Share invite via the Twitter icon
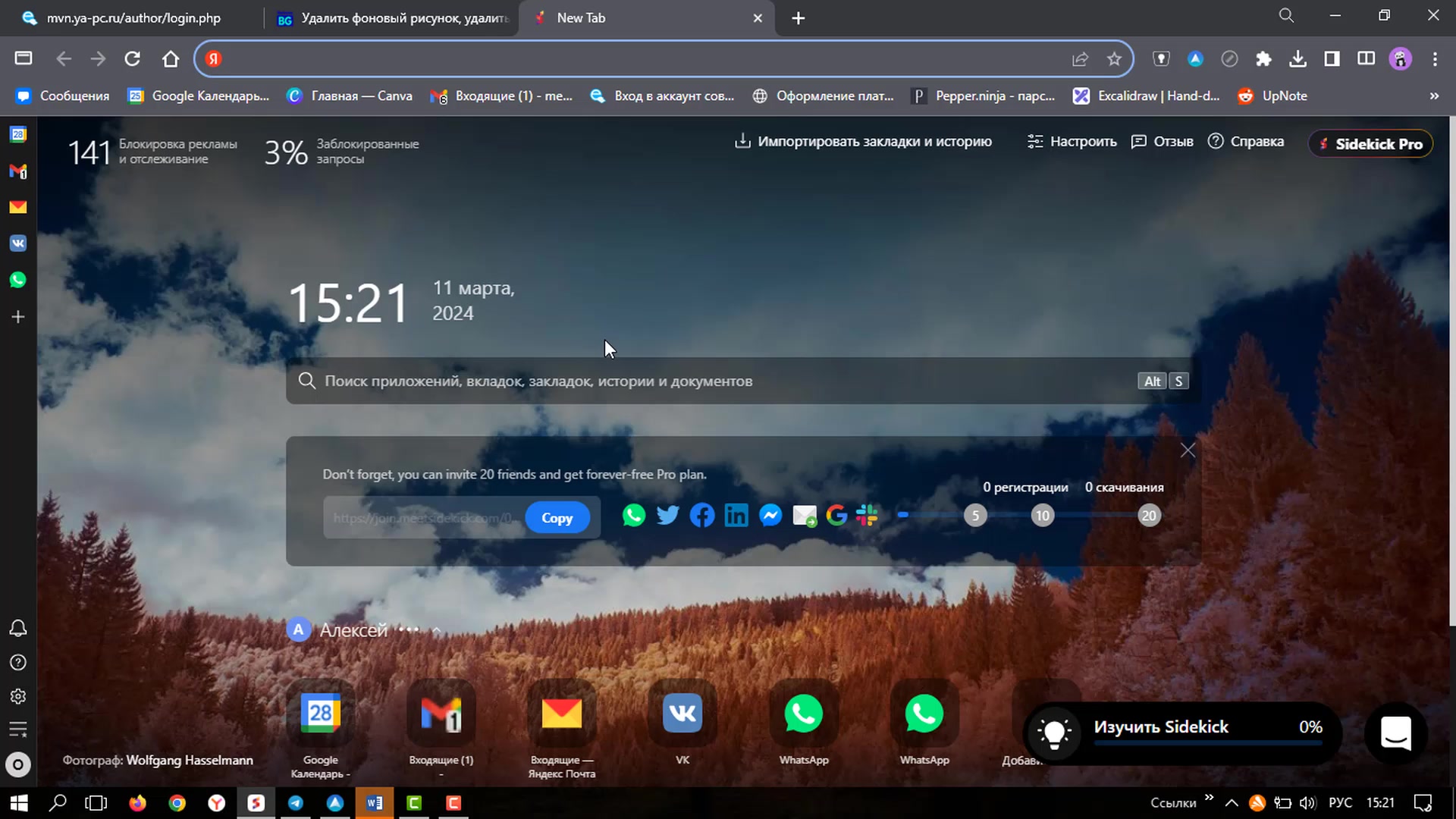The width and height of the screenshot is (1456, 819). [x=667, y=516]
